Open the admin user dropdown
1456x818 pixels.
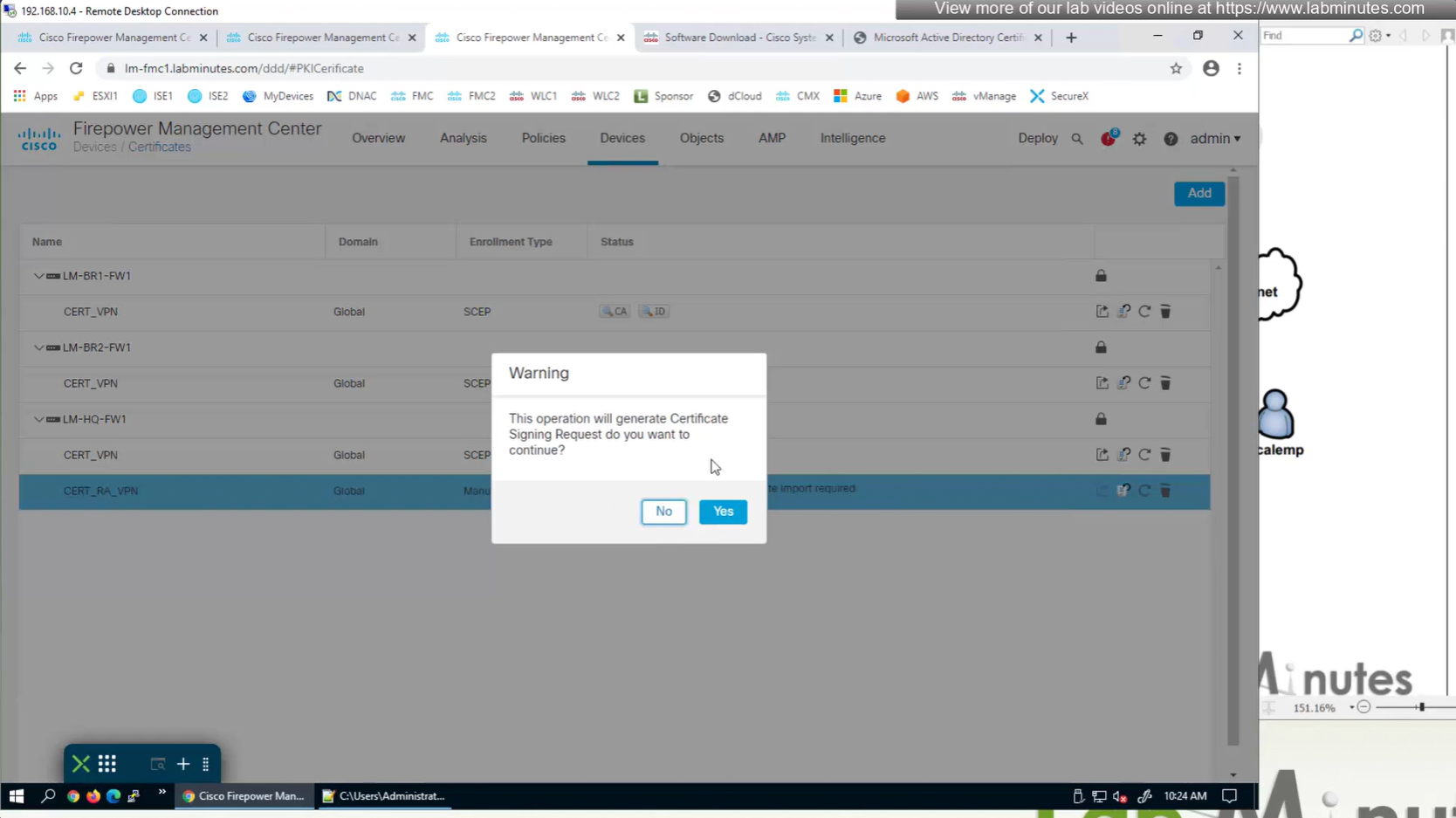coord(1215,139)
